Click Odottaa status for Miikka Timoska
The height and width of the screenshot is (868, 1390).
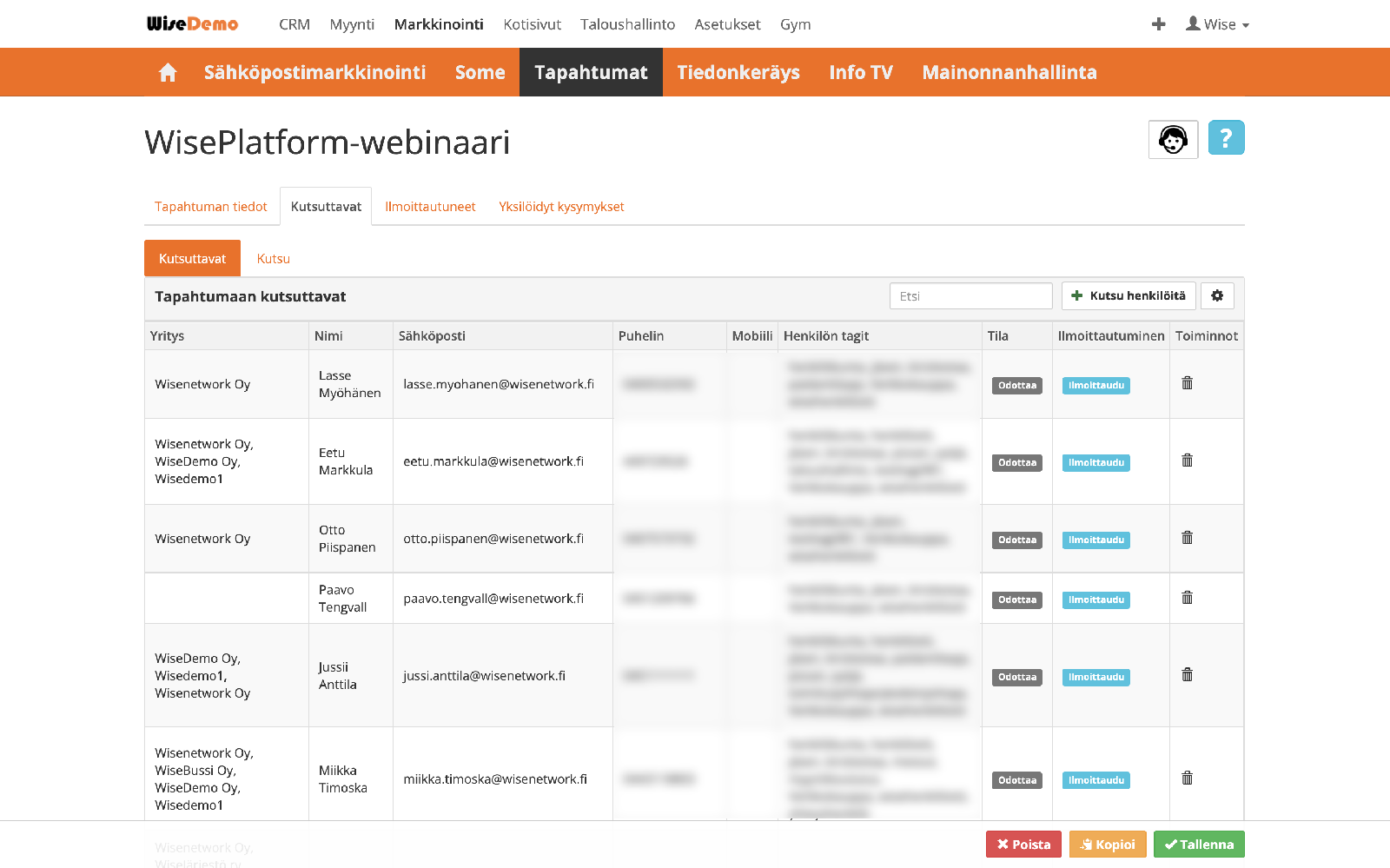(1017, 780)
